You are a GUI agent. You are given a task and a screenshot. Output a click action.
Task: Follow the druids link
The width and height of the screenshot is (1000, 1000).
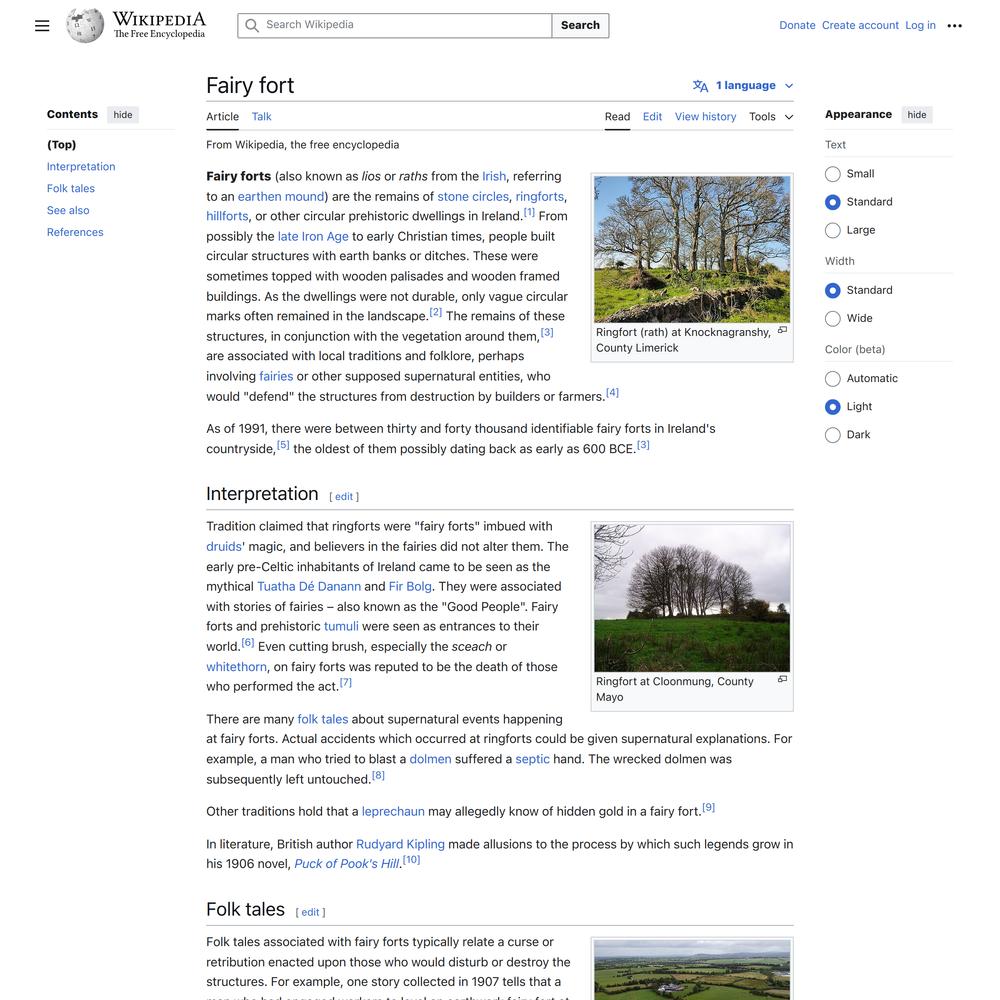click(x=224, y=547)
